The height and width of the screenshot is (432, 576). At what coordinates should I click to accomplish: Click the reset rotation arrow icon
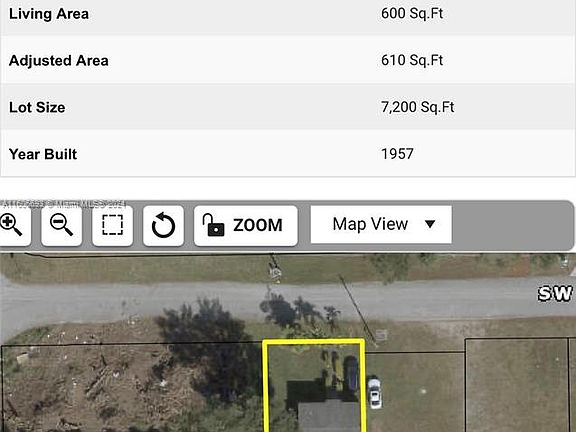coord(163,225)
